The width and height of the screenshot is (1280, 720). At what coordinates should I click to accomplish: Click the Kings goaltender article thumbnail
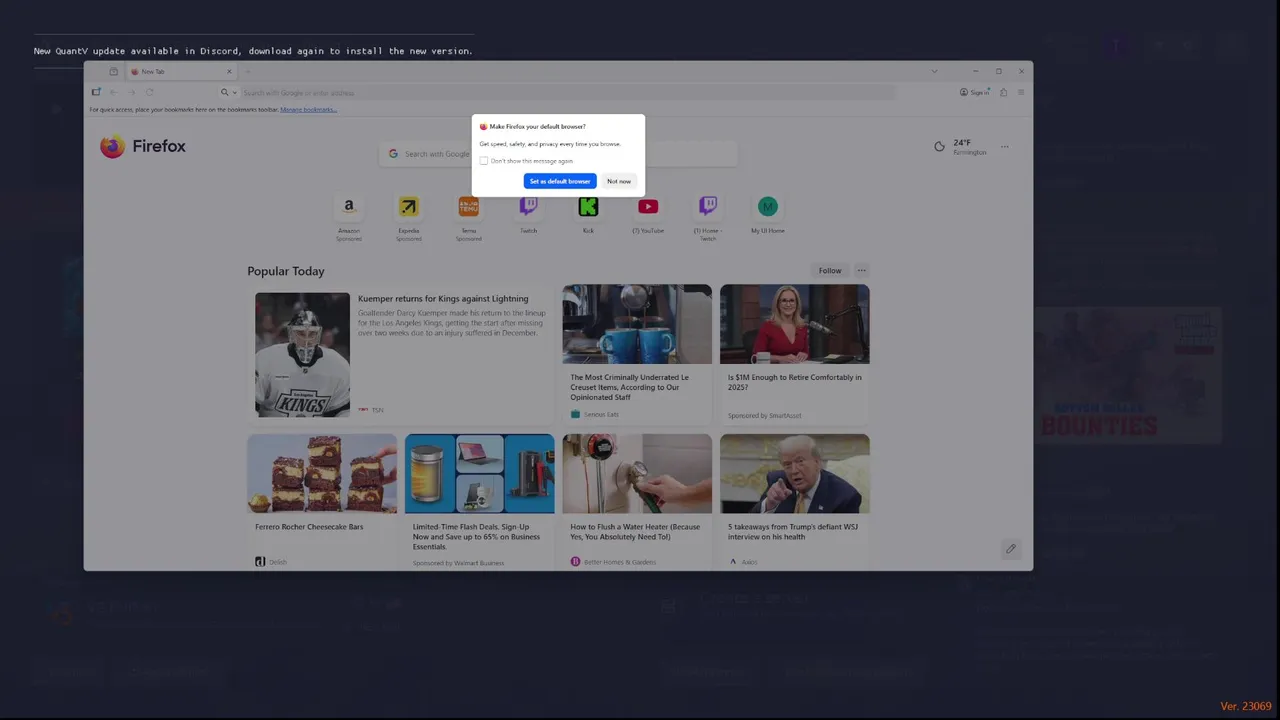click(x=302, y=354)
